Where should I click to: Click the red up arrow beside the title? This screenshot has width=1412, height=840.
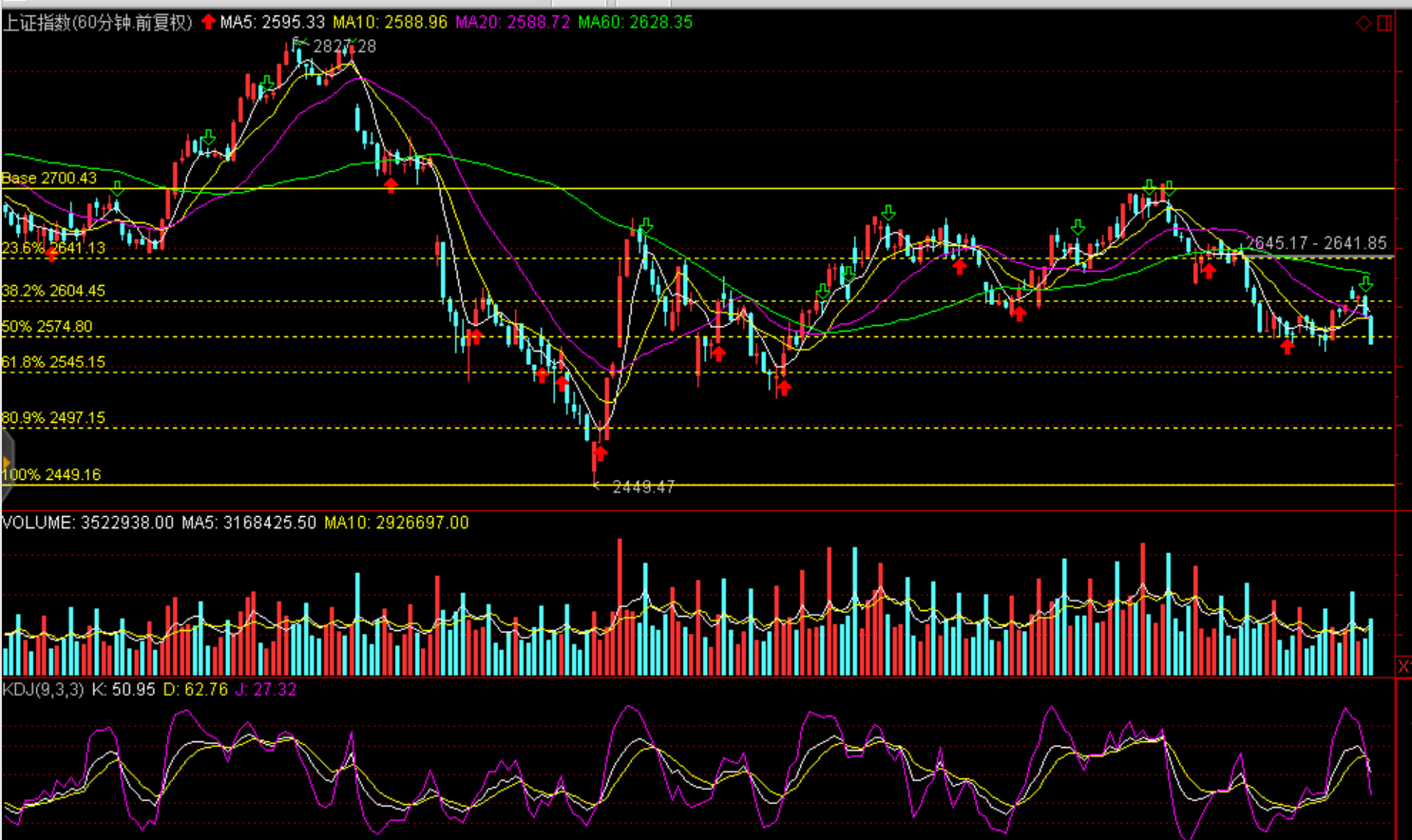pyautogui.click(x=208, y=22)
